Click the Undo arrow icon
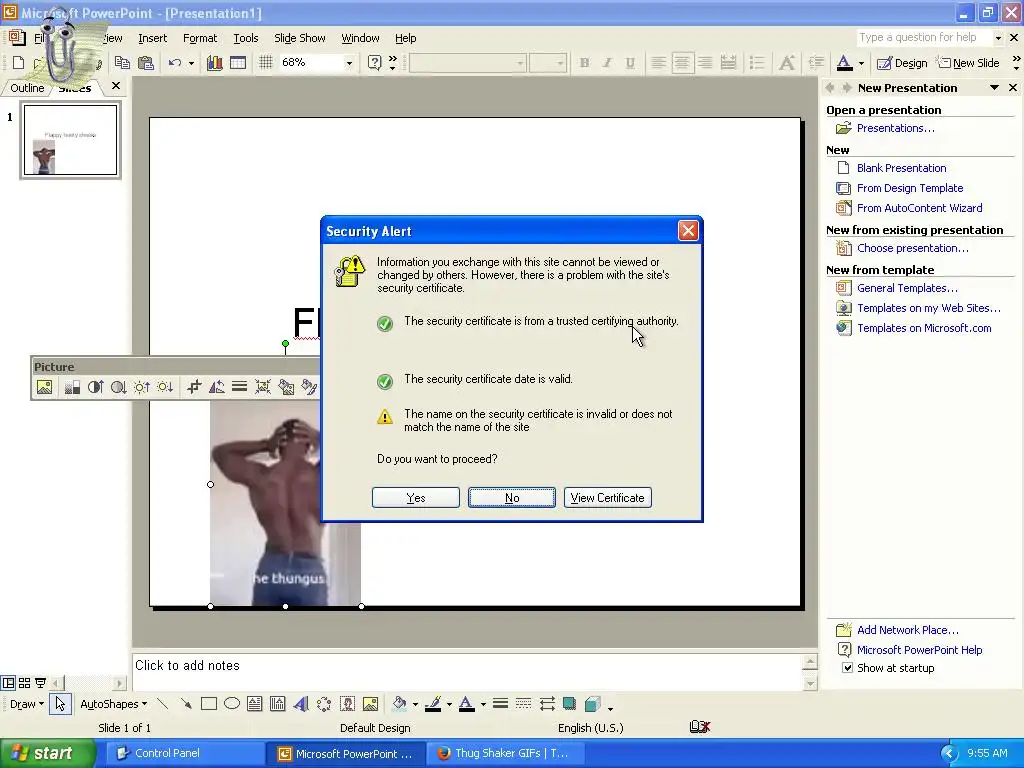The width and height of the screenshot is (1024, 768). [x=174, y=63]
